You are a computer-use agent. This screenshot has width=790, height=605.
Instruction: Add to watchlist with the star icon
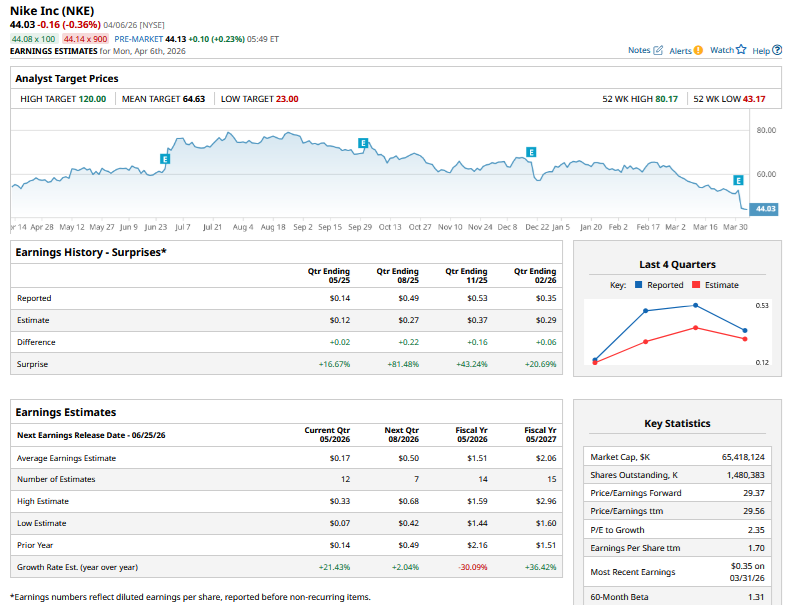(x=741, y=50)
